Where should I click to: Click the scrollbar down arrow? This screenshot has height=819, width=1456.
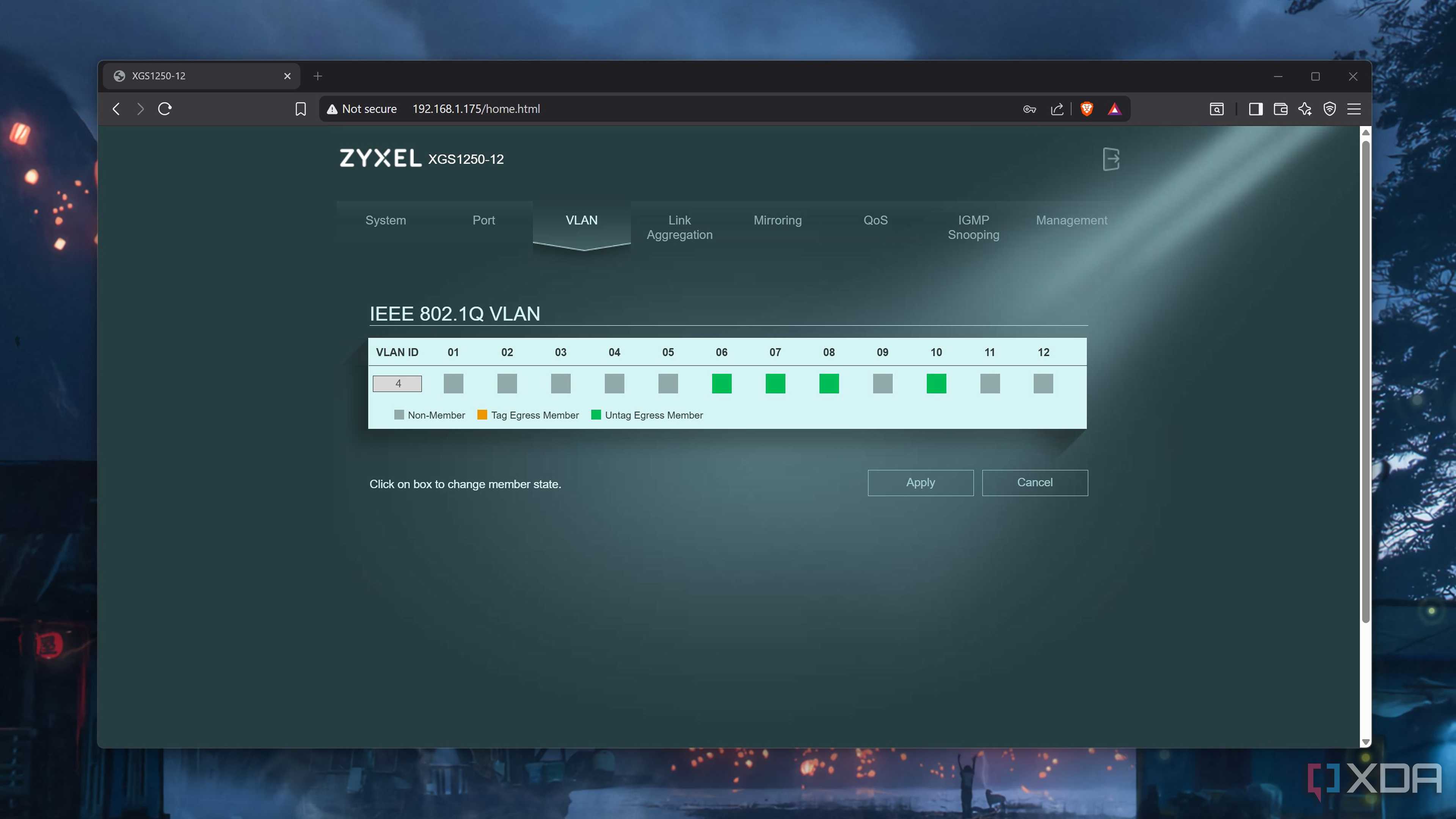pos(1365,742)
